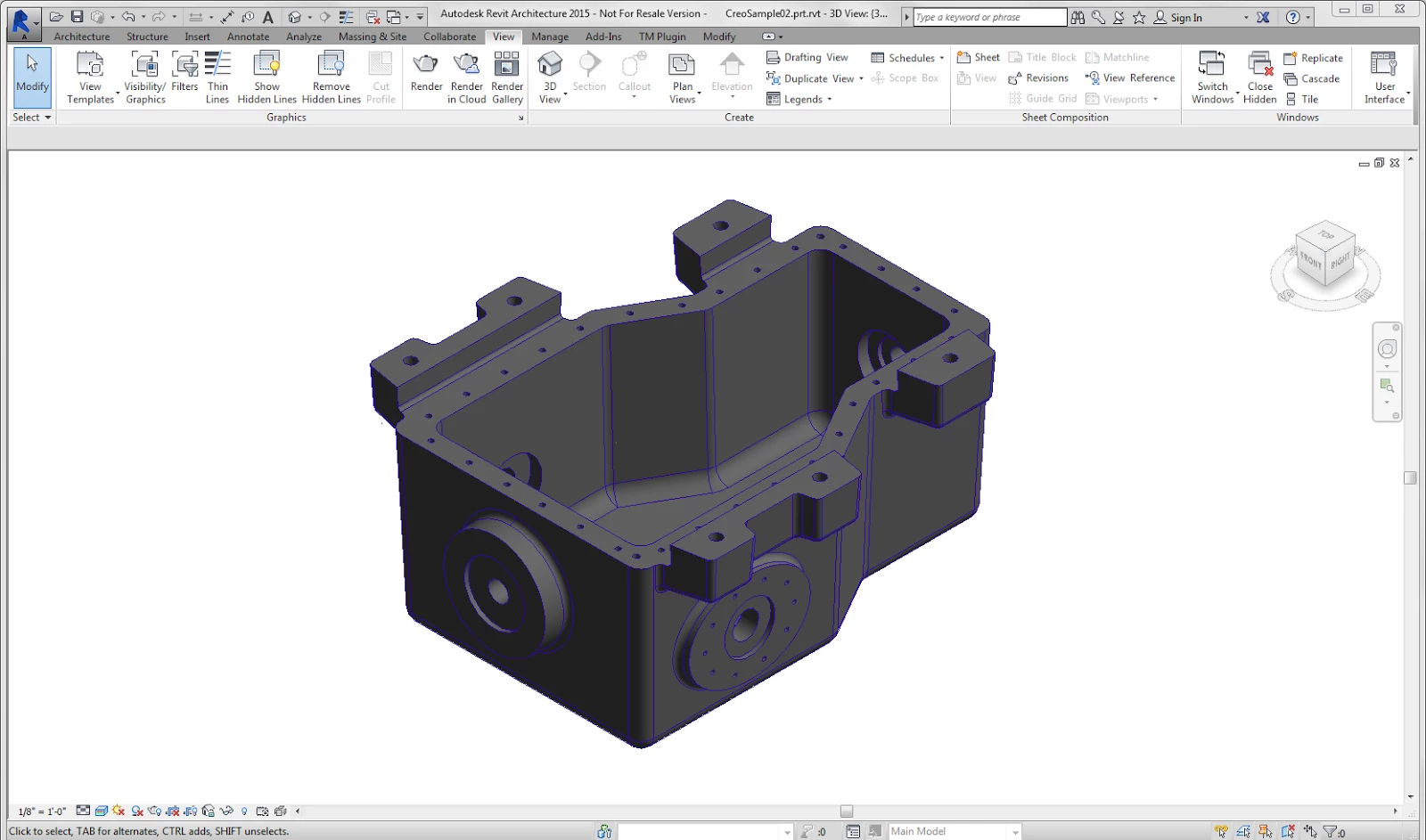Toggle Select Elements by Face in status bar
The image size is (1426, 840).
pyautogui.click(x=1288, y=831)
